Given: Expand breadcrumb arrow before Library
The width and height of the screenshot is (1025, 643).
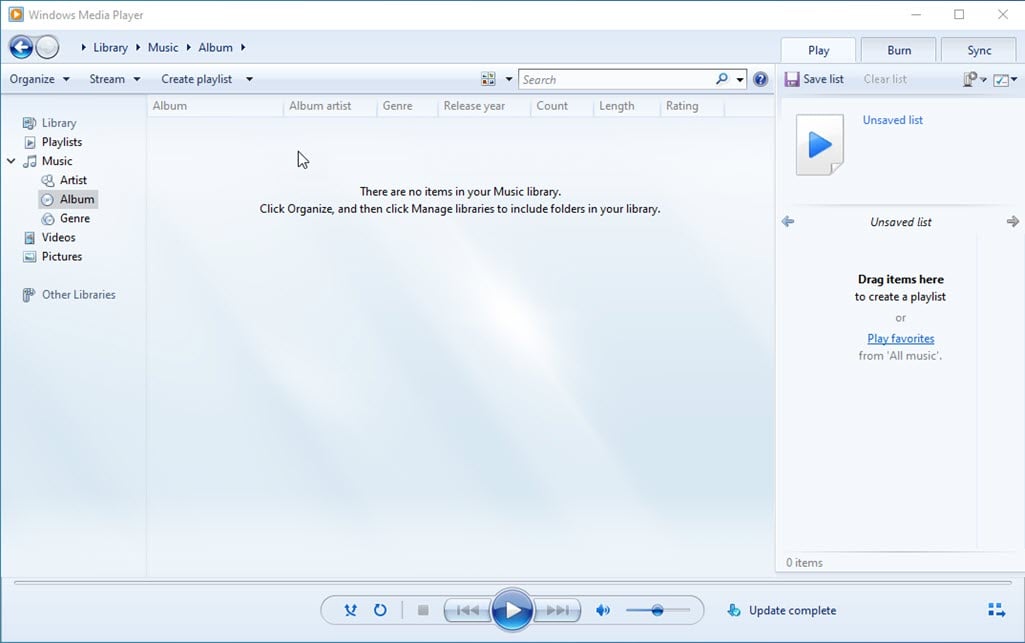Looking at the screenshot, I should [x=84, y=47].
